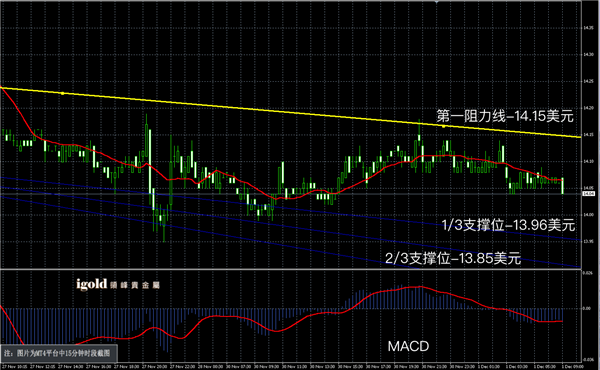The height and width of the screenshot is (370, 600).
Task: Click the 1/3支撑位–13.96美元 label
Action: [x=508, y=225]
